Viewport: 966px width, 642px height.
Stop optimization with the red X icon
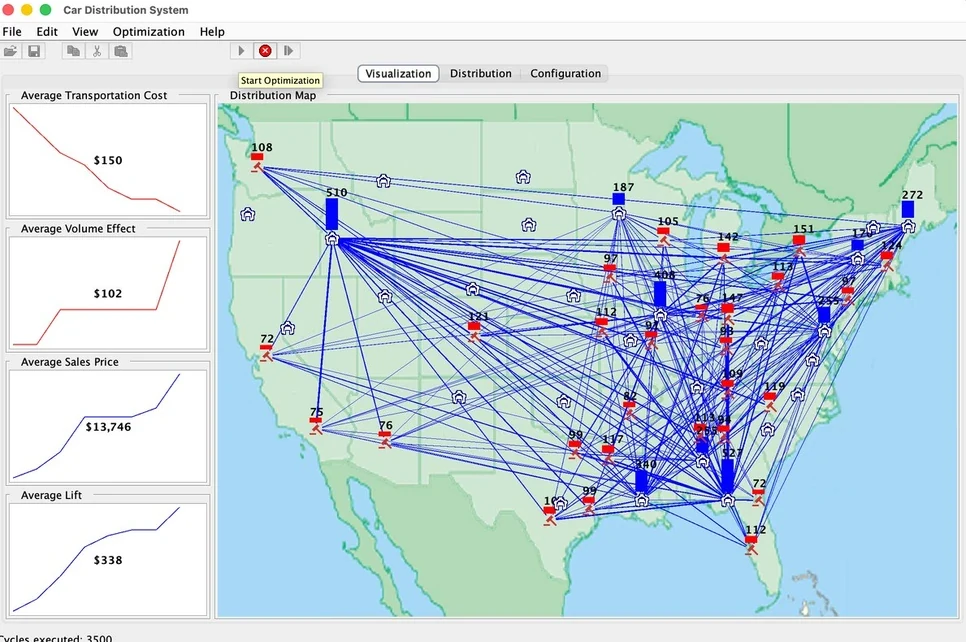265,51
